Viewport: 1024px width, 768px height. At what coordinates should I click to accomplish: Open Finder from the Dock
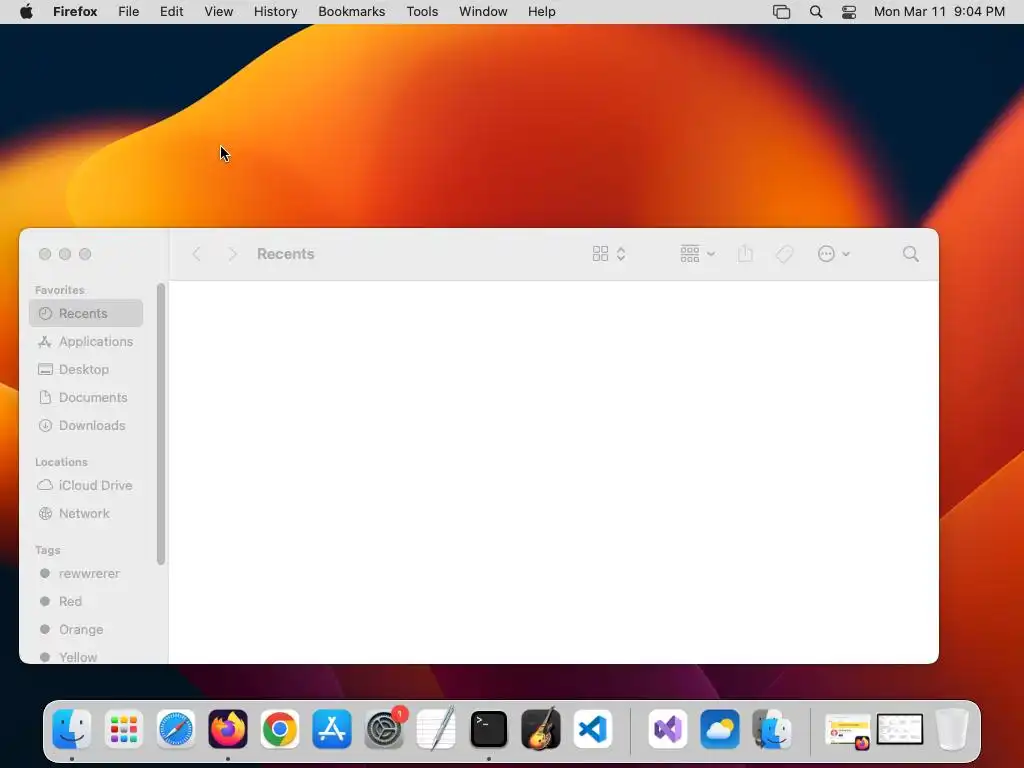[x=71, y=729]
